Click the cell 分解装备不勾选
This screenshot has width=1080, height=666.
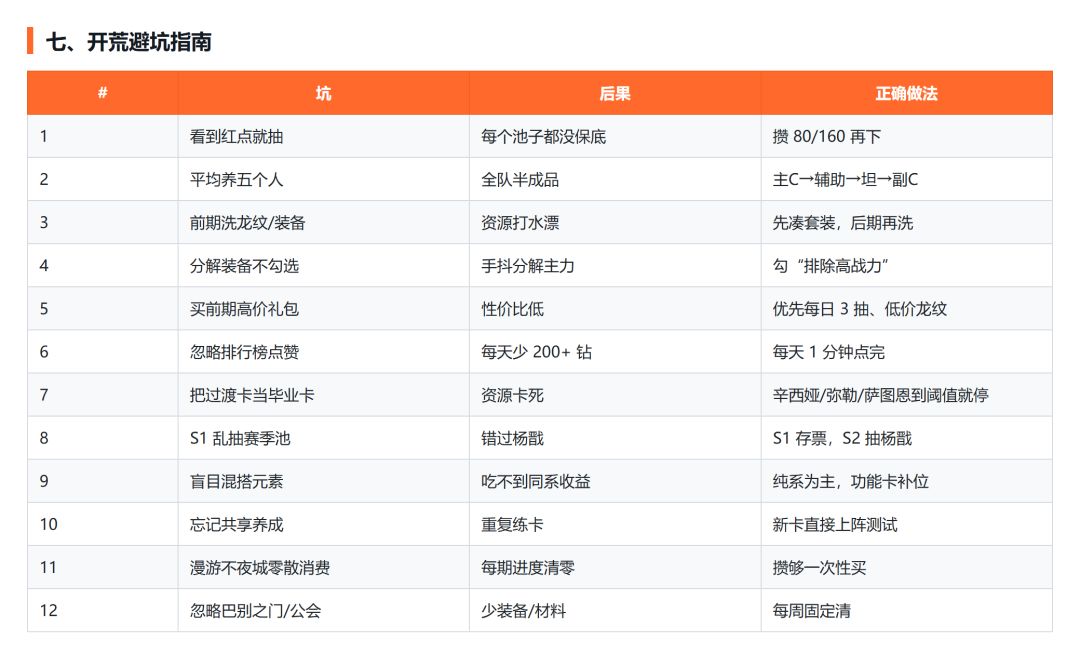point(324,266)
